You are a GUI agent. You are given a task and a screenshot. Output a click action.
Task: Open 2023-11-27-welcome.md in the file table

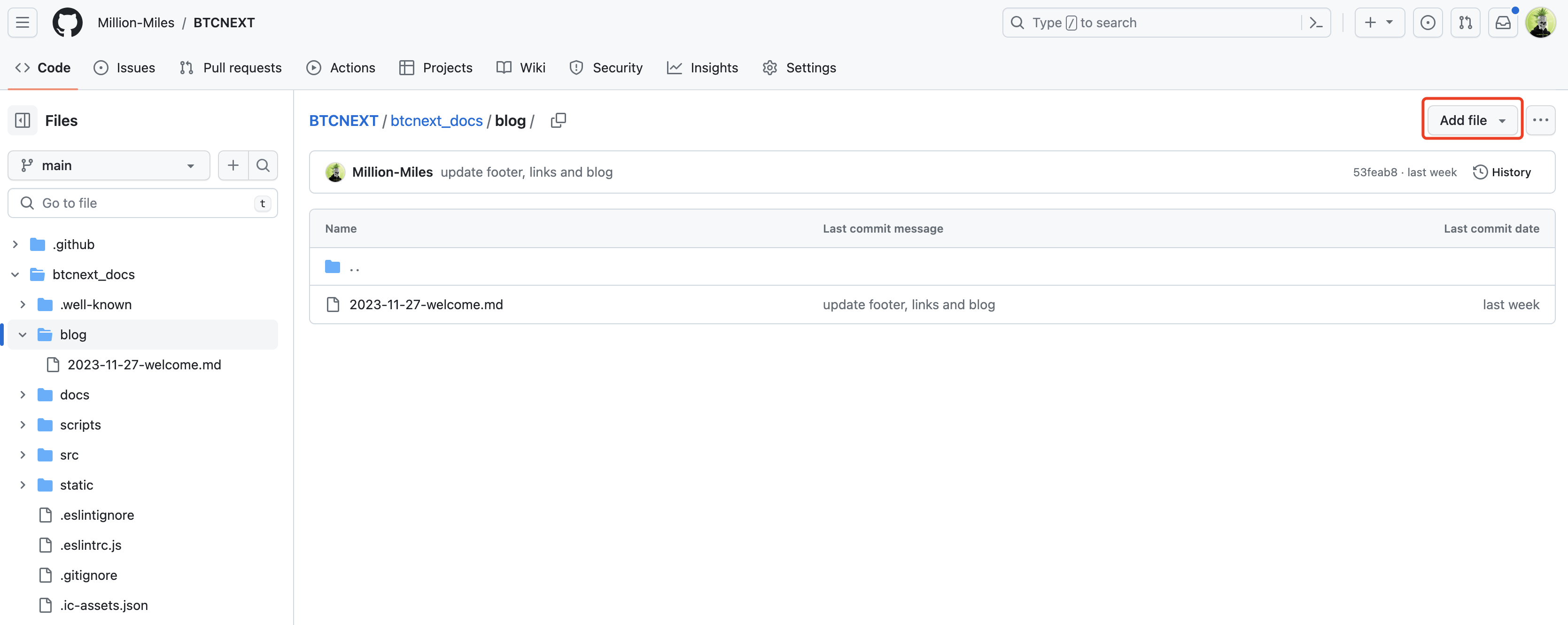(426, 305)
